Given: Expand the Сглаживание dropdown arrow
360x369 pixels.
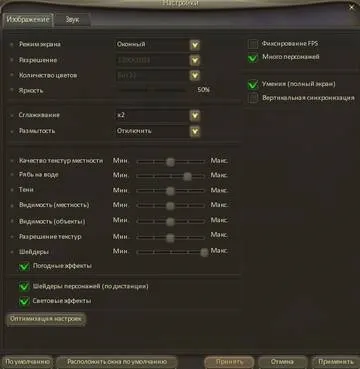Looking at the screenshot, I should [195, 116].
